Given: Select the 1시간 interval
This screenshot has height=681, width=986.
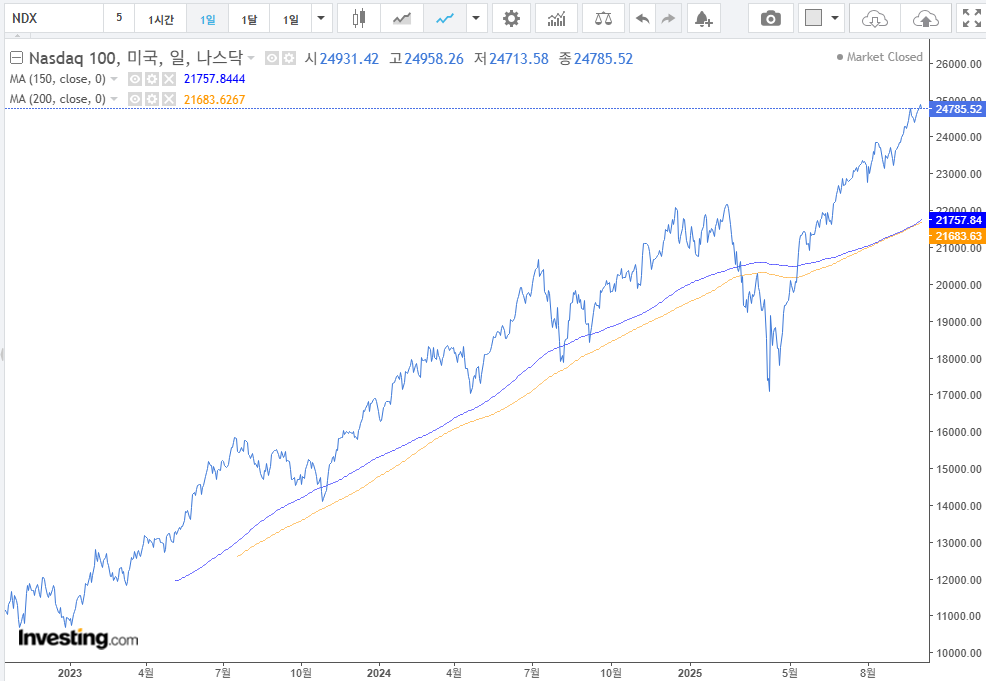Looking at the screenshot, I should 161,18.
